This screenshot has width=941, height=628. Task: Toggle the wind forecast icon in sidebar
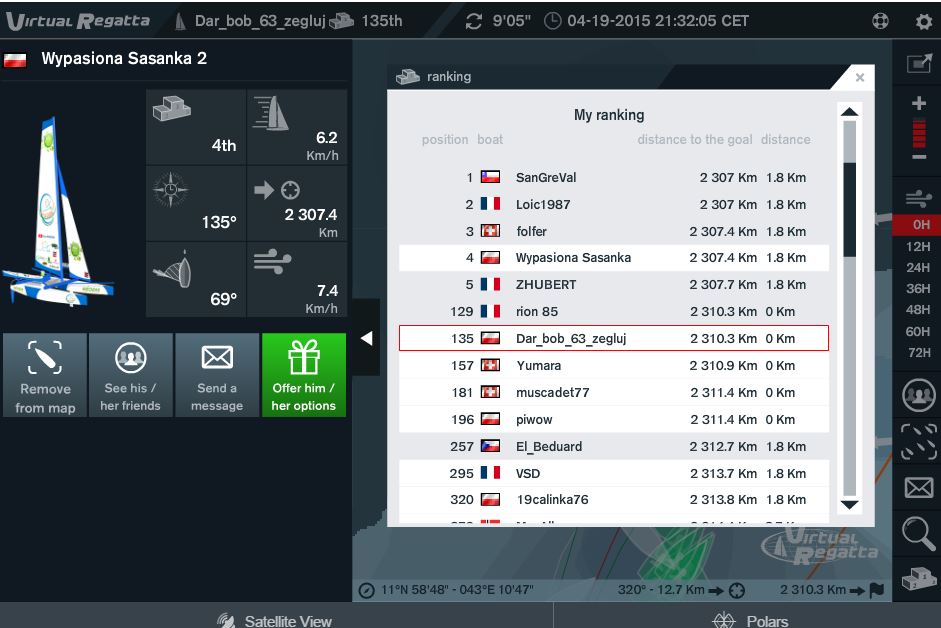(919, 198)
